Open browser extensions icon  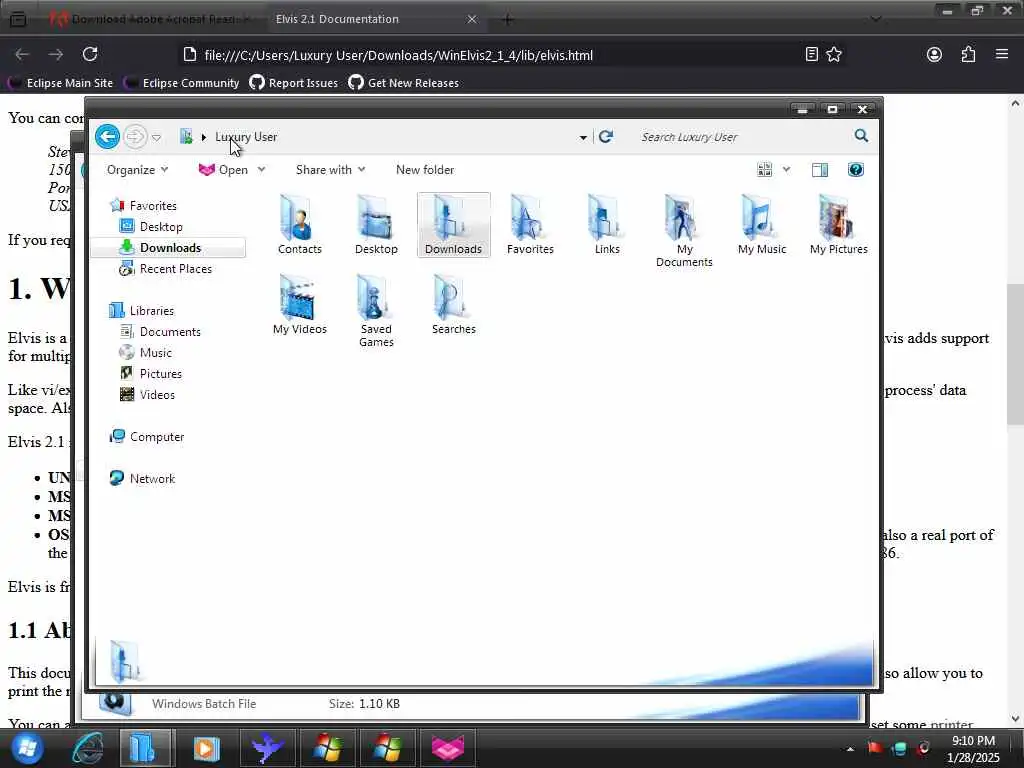pyautogui.click(x=968, y=55)
